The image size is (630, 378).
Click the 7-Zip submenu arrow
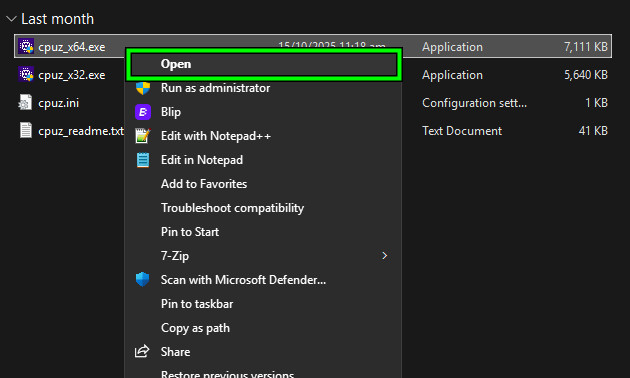click(385, 255)
